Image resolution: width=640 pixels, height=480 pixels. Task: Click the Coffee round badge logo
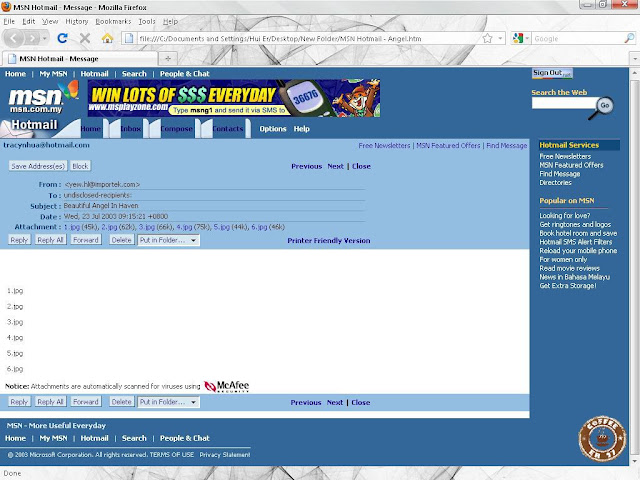[602, 439]
